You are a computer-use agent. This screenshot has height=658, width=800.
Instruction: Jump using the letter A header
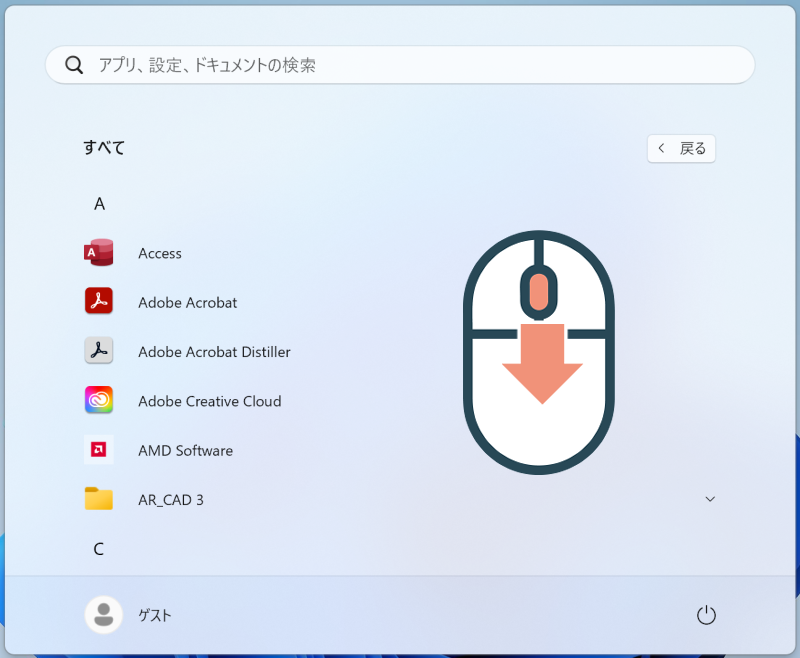[99, 204]
